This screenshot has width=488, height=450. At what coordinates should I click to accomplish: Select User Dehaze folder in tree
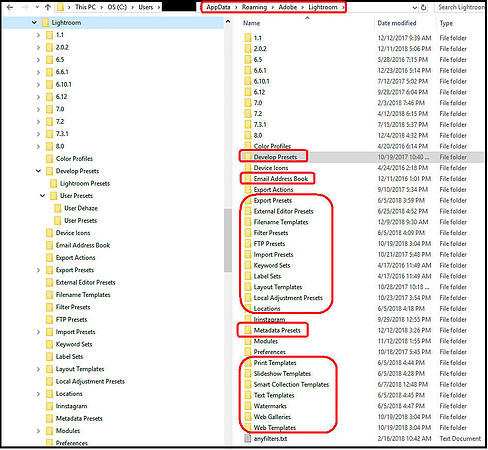click(x=81, y=208)
